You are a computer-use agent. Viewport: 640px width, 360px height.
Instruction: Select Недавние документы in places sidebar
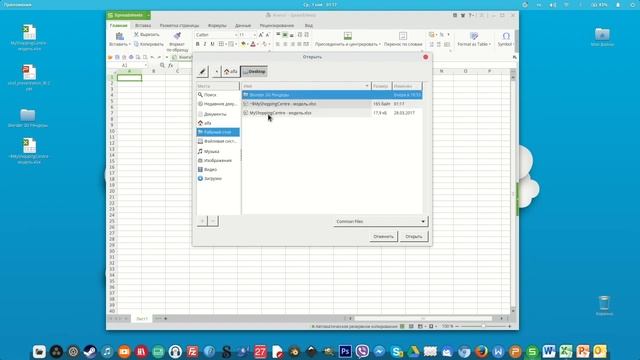[218, 104]
